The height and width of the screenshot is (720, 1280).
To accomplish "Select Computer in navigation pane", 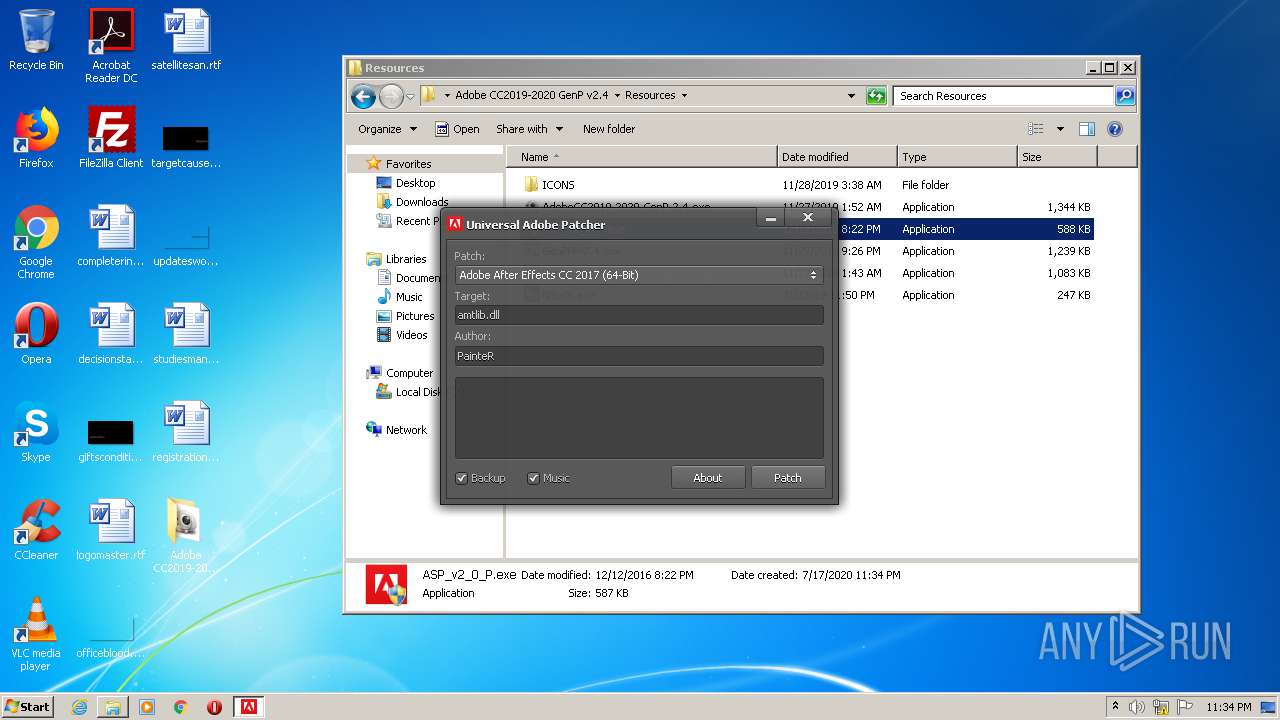I will pyautogui.click(x=409, y=373).
